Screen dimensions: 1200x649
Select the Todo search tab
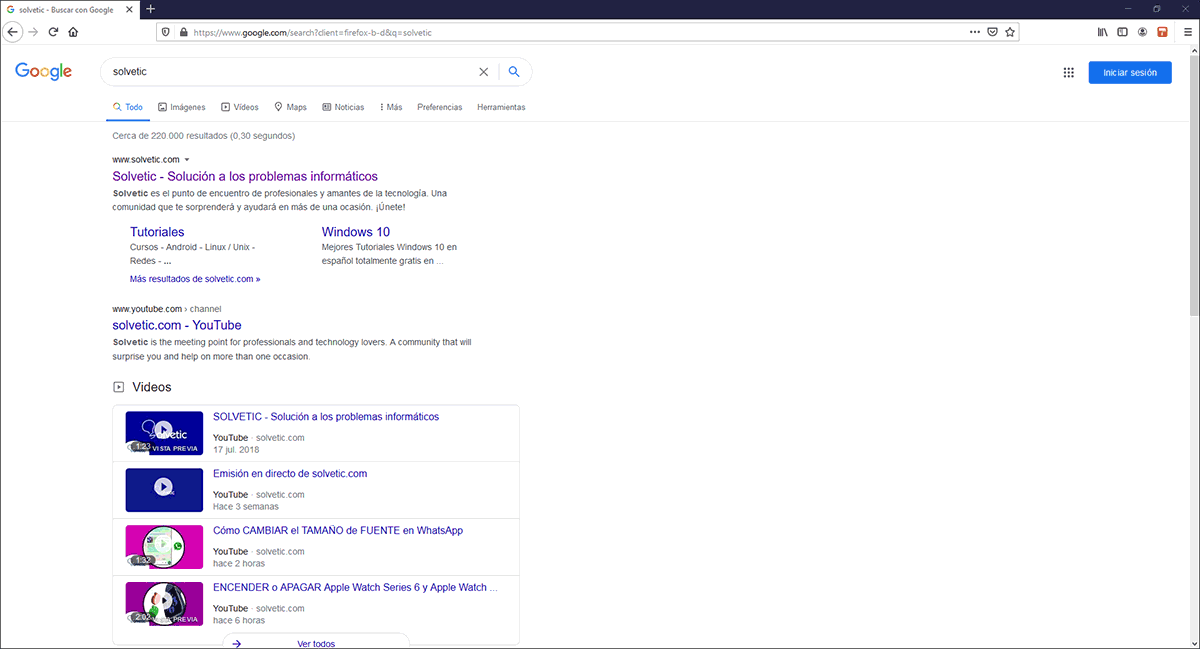(128, 107)
